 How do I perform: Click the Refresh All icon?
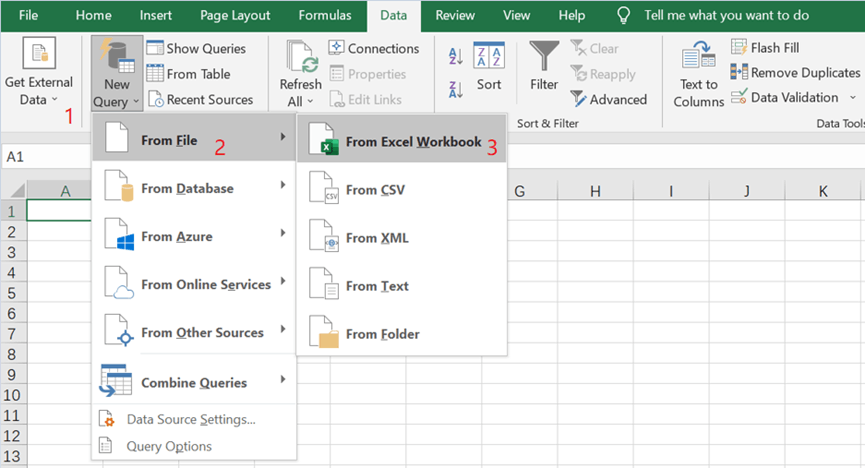(x=301, y=56)
